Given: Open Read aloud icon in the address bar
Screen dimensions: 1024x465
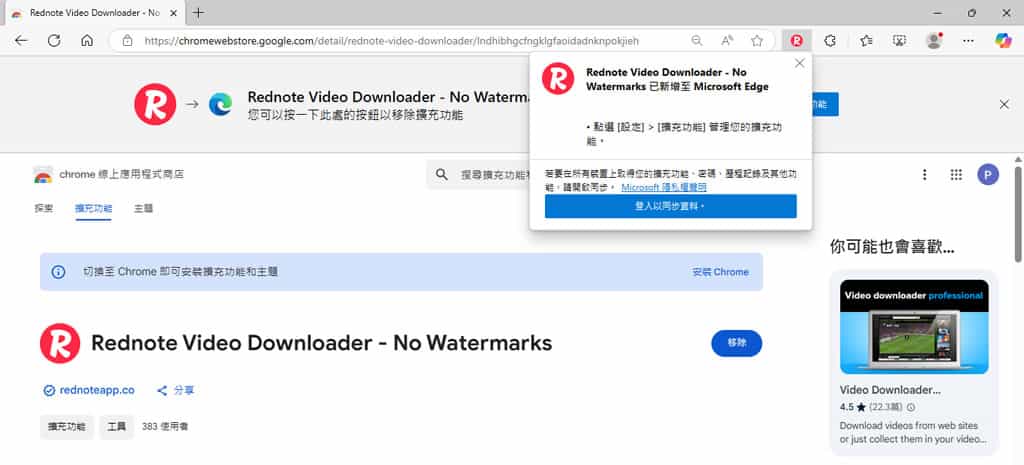Looking at the screenshot, I should 727,40.
